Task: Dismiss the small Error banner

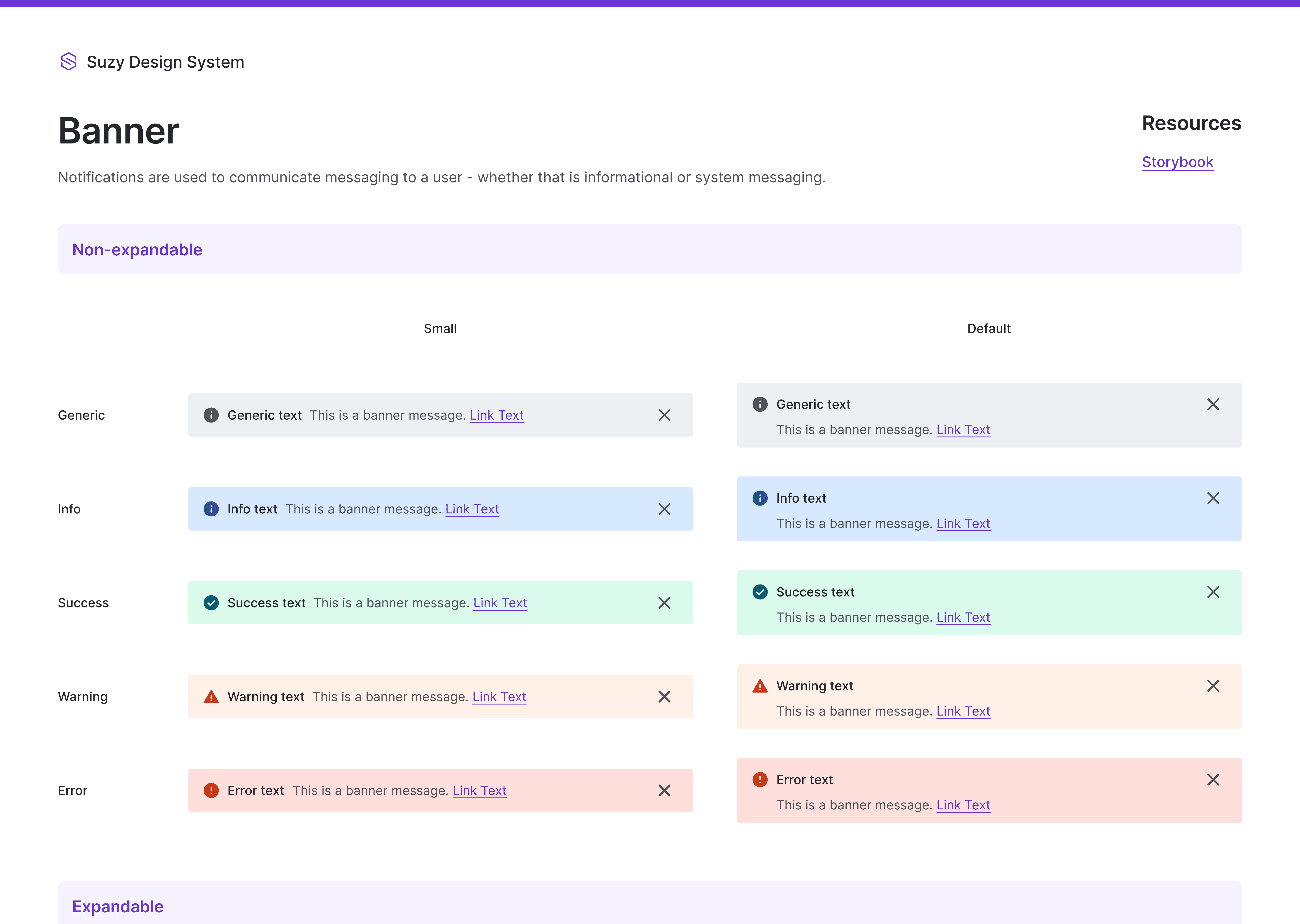Action: coord(664,791)
